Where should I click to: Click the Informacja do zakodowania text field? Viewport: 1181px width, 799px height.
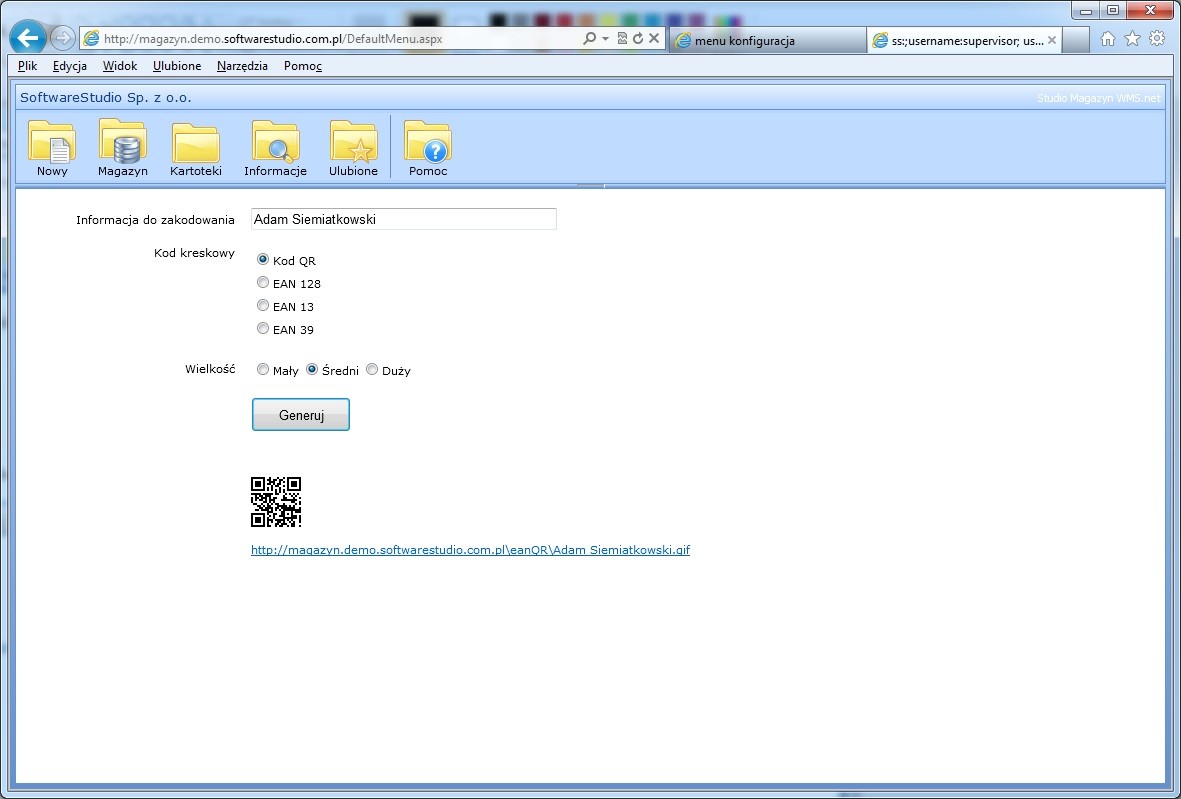pos(403,219)
